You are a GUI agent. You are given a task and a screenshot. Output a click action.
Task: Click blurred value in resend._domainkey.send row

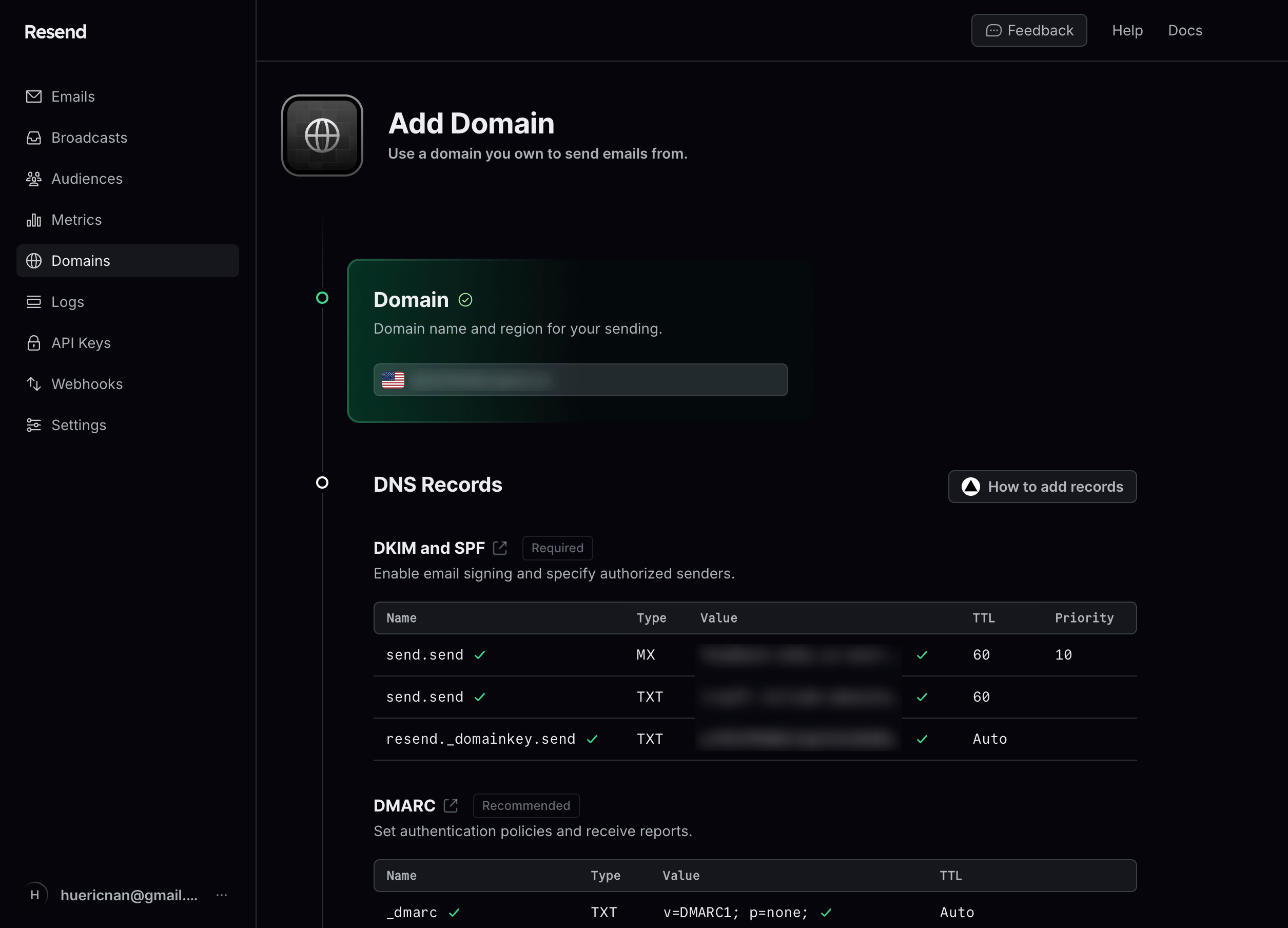click(798, 740)
